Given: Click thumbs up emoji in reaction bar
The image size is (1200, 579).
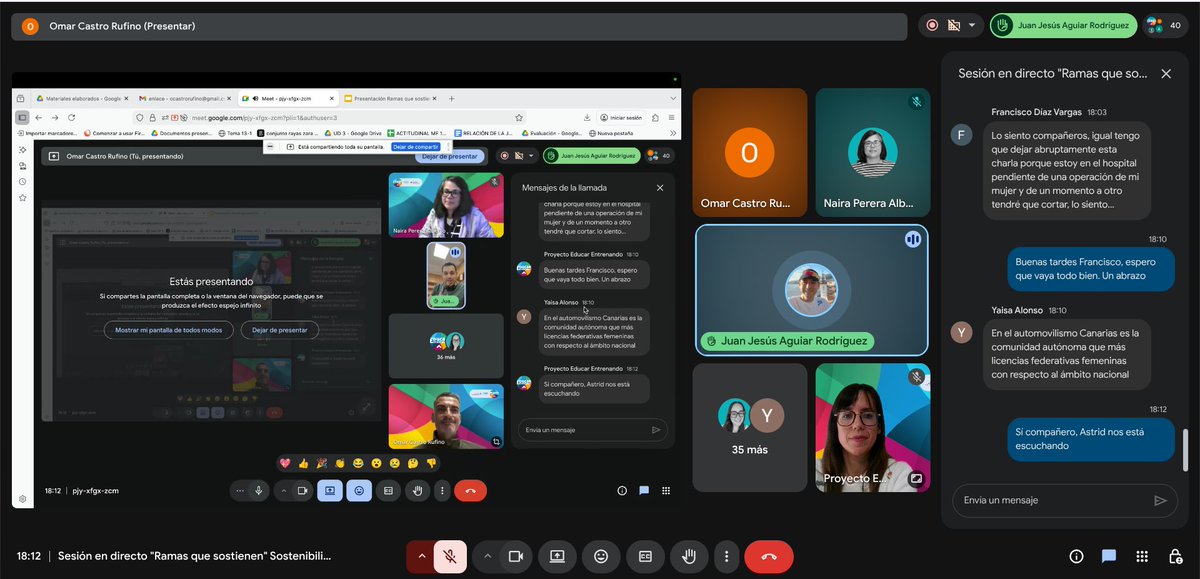Looking at the screenshot, I should (303, 463).
